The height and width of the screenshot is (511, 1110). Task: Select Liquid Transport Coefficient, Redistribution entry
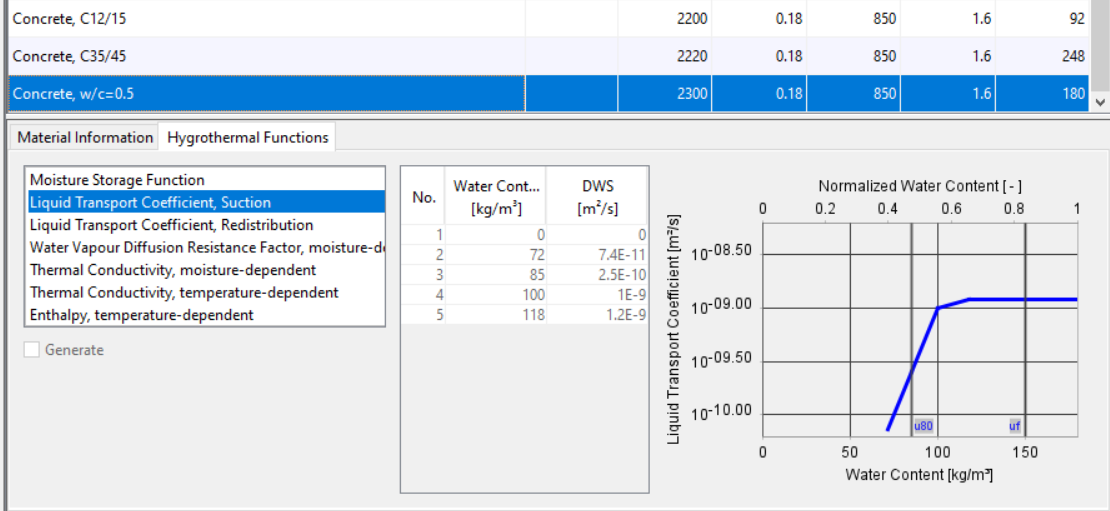click(x=205, y=225)
